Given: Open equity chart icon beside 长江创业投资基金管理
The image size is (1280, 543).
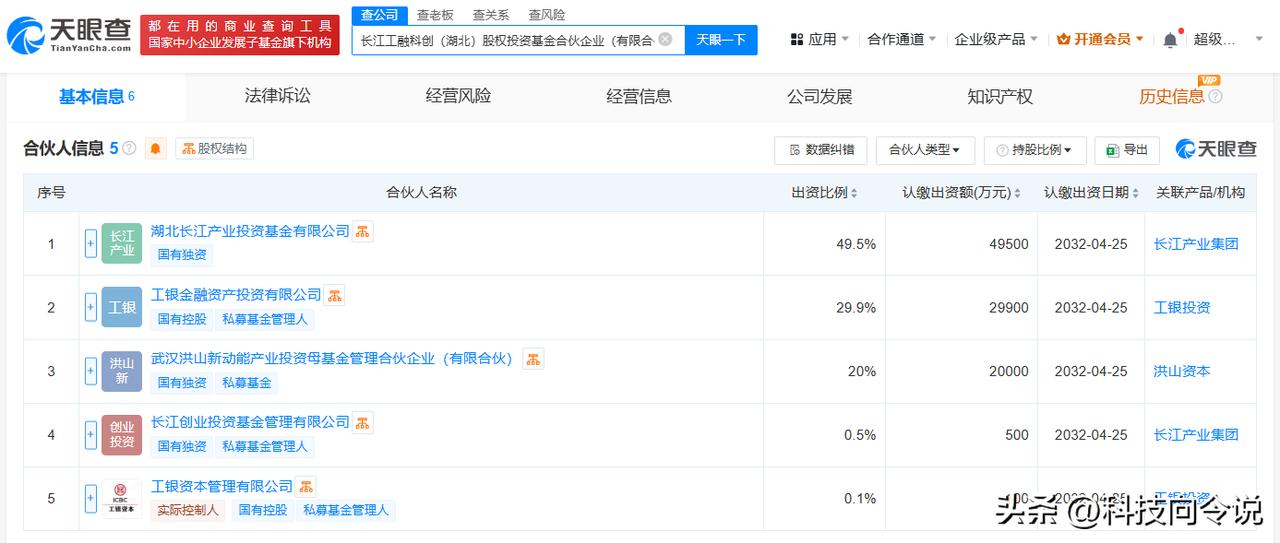Looking at the screenshot, I should point(363,422).
